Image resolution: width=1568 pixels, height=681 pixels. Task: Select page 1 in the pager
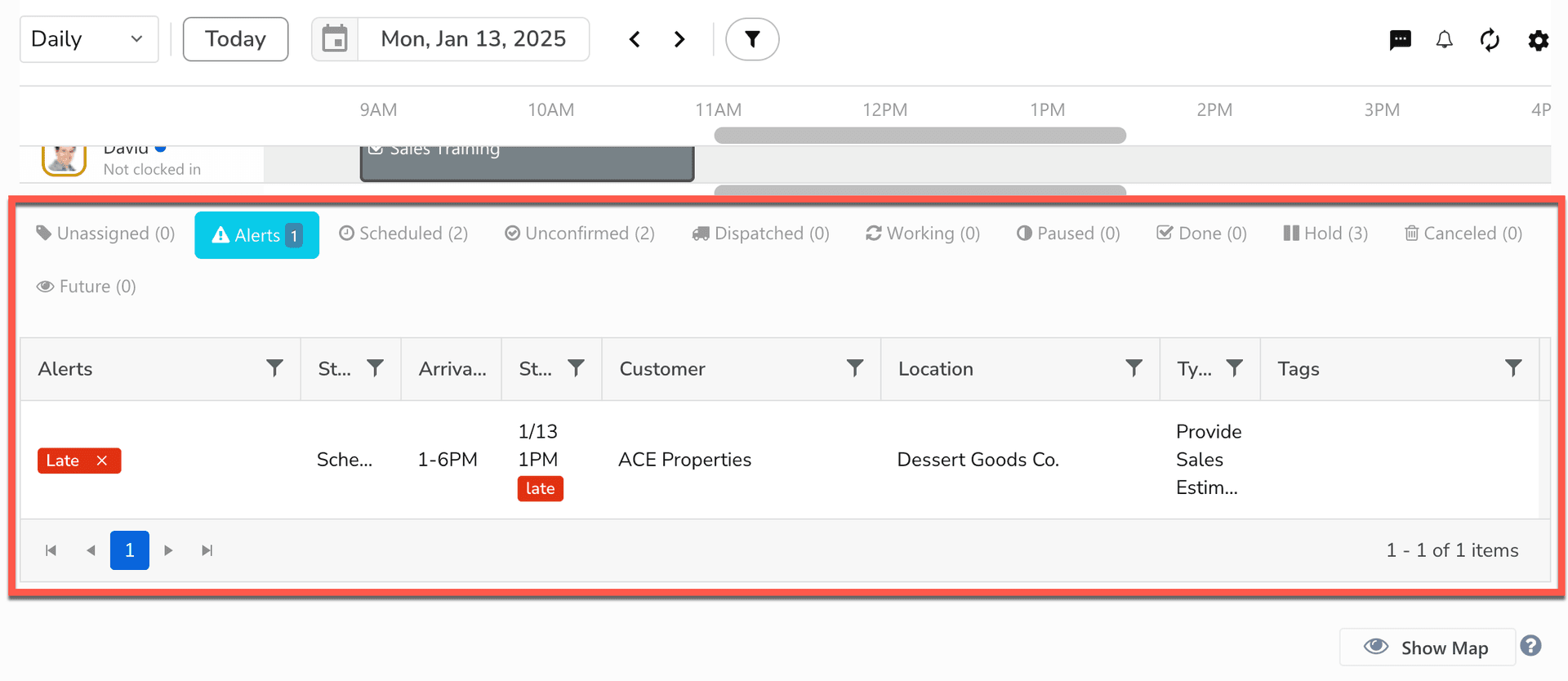130,550
